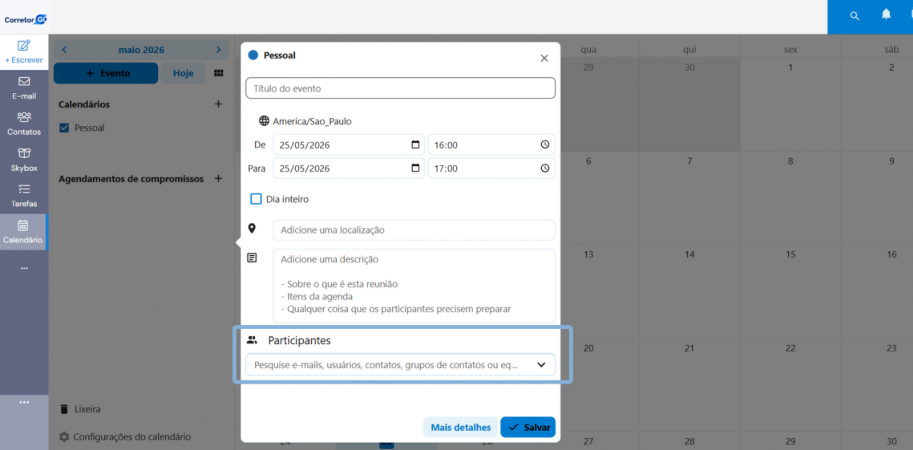Click the Participantes search field
The height and width of the screenshot is (450, 913).
pyautogui.click(x=401, y=364)
